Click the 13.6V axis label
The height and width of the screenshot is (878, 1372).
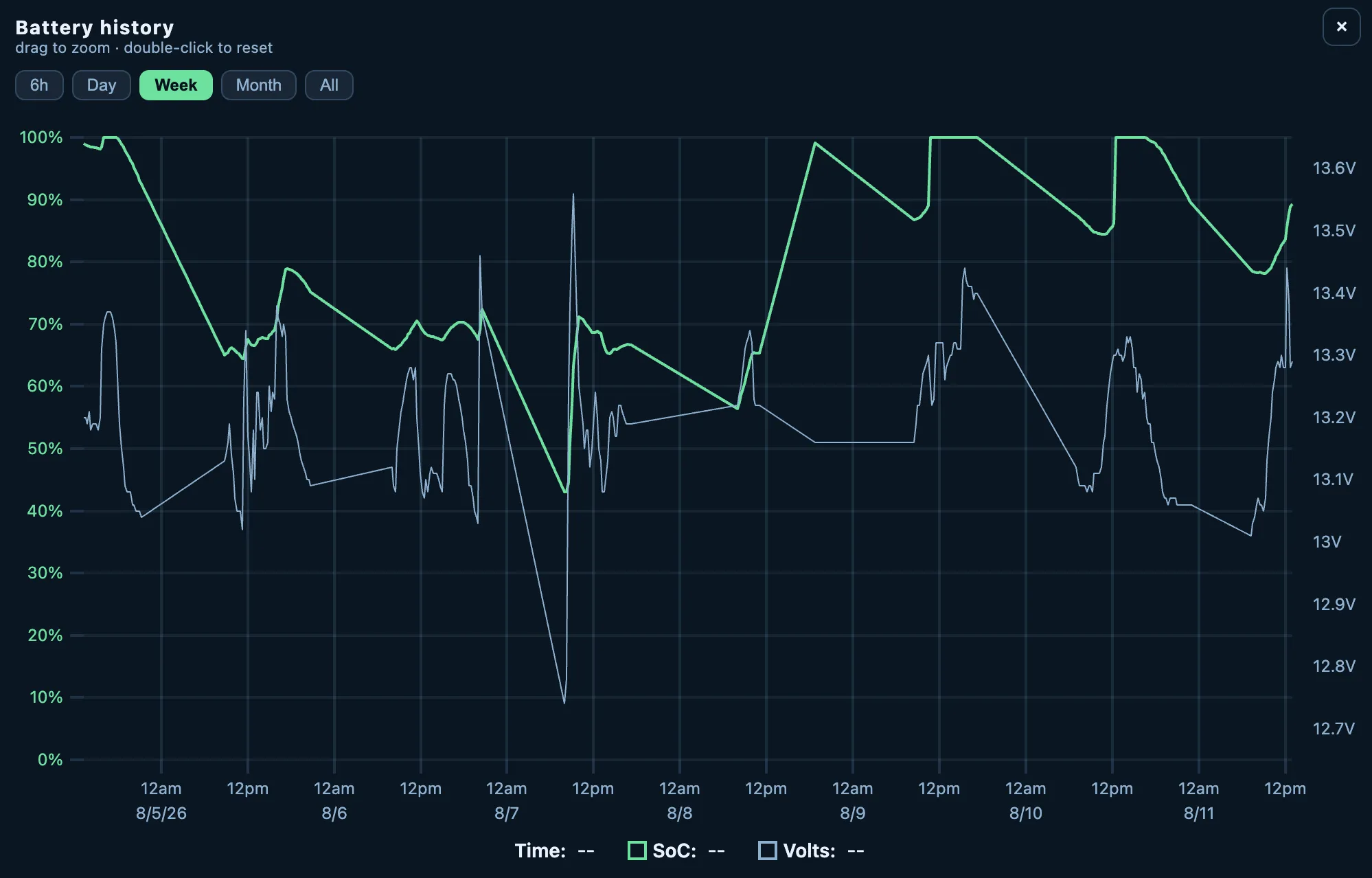tap(1334, 168)
